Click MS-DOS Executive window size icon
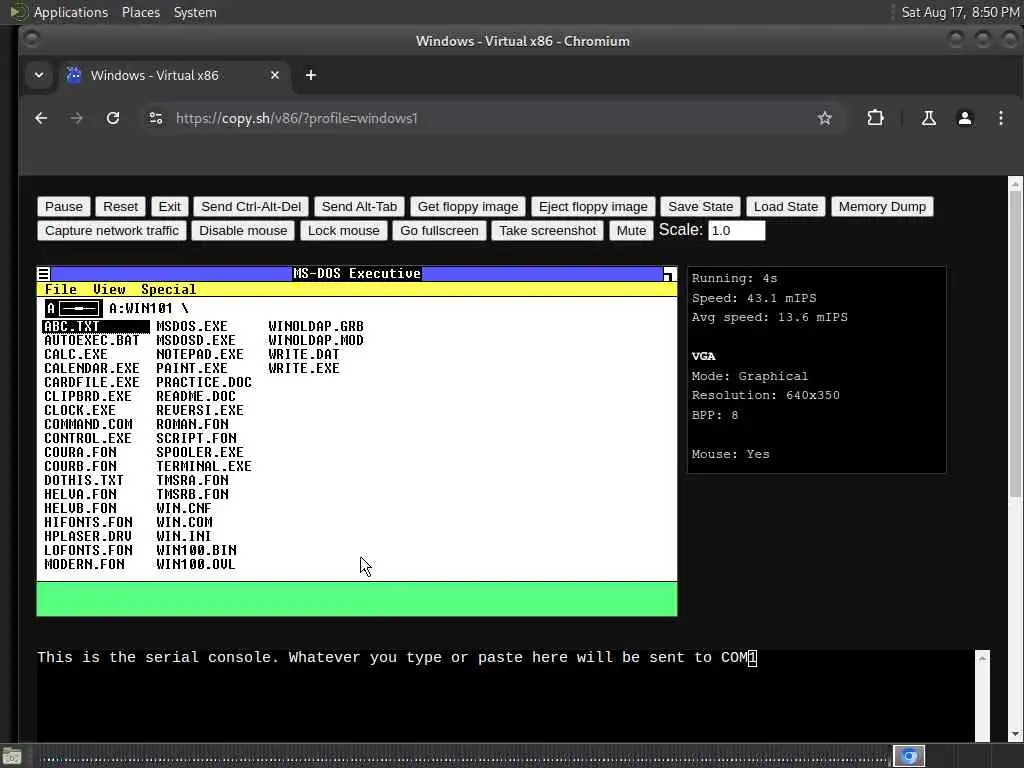 [669, 274]
